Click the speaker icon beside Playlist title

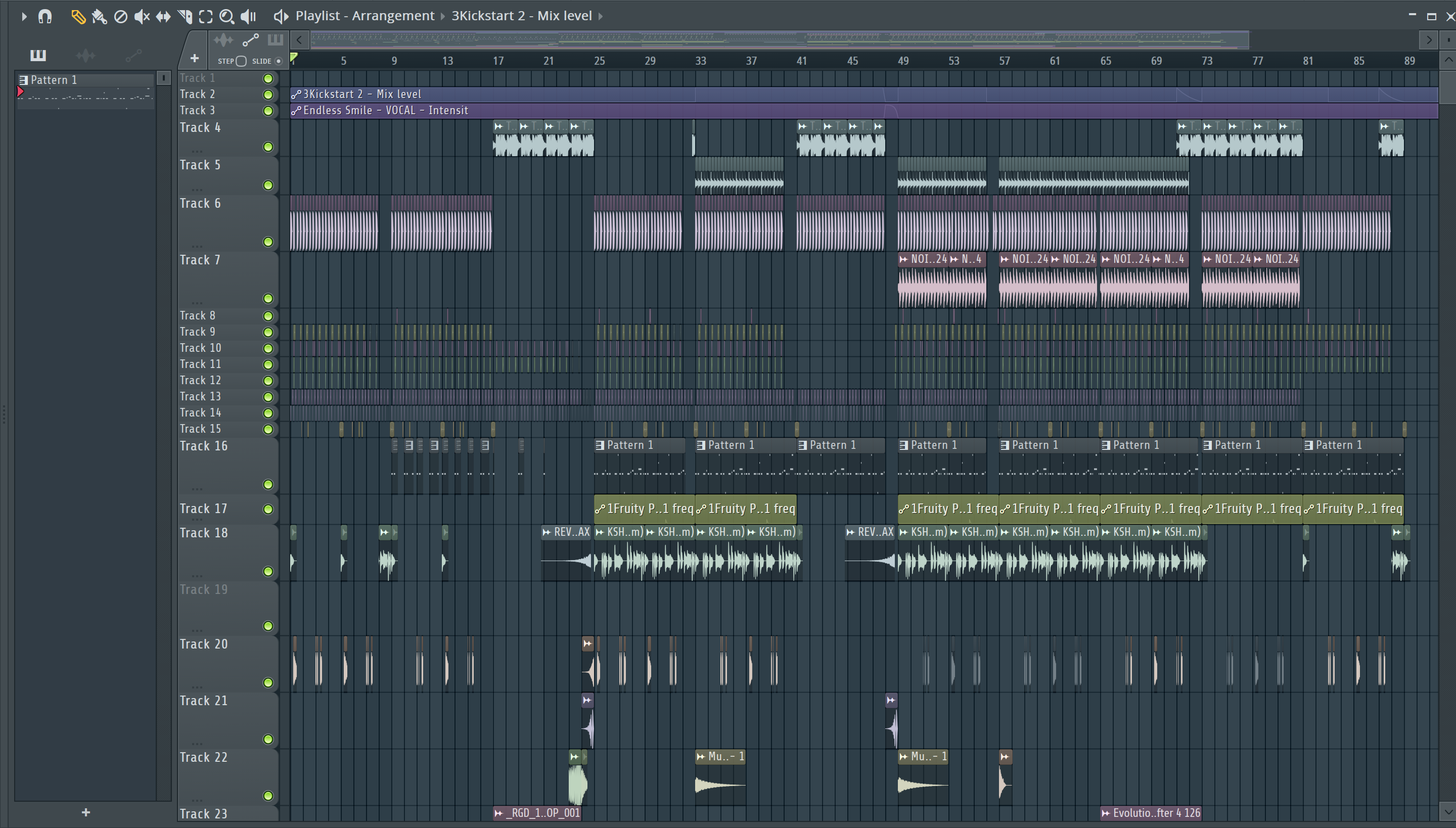pyautogui.click(x=281, y=16)
